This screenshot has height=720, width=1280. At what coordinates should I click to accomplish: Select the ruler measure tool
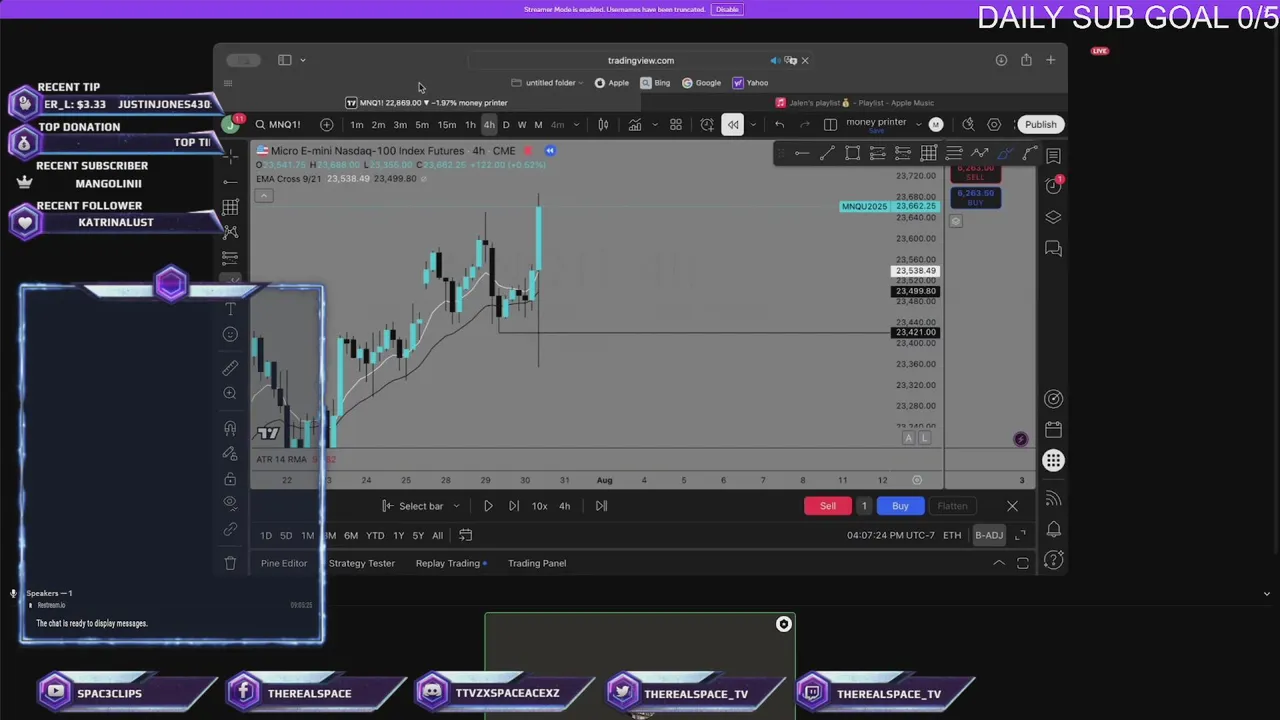[x=230, y=368]
